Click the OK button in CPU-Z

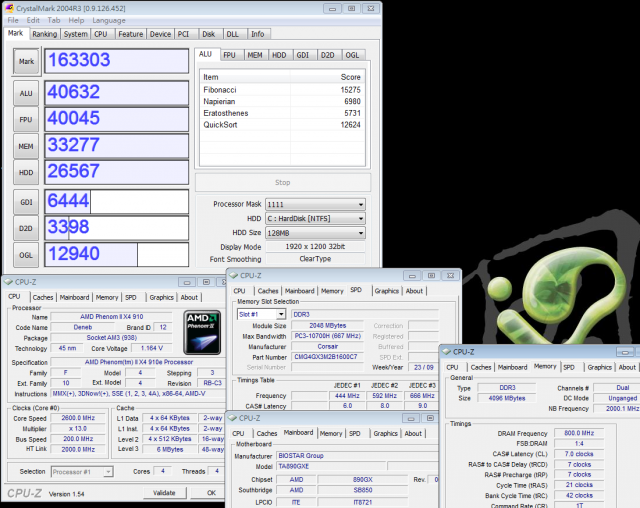211,493
